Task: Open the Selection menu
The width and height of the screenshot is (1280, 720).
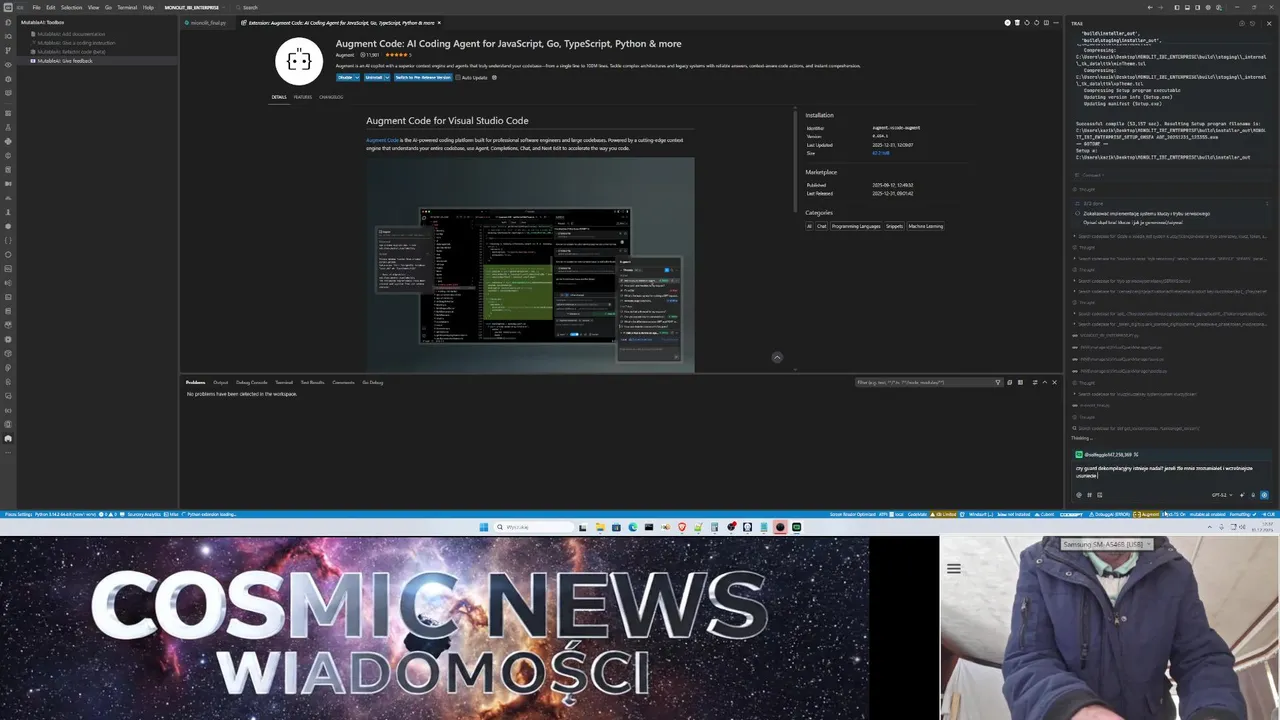Action: click(x=71, y=7)
